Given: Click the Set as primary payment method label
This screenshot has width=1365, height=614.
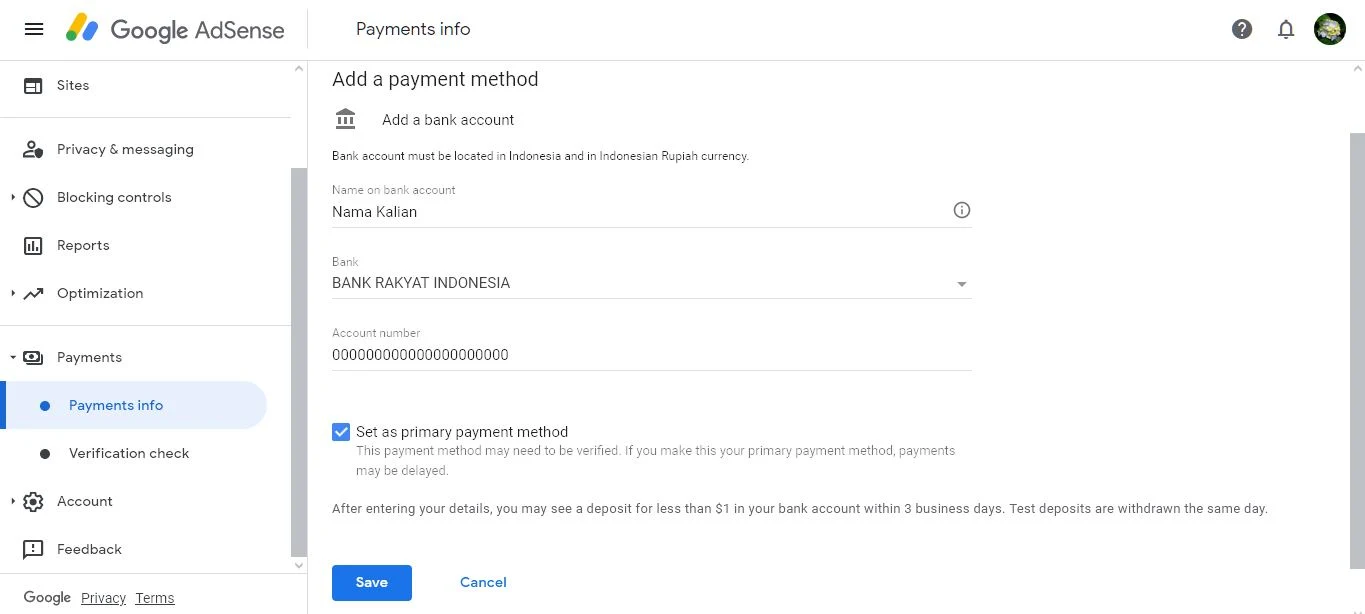Looking at the screenshot, I should point(462,432).
